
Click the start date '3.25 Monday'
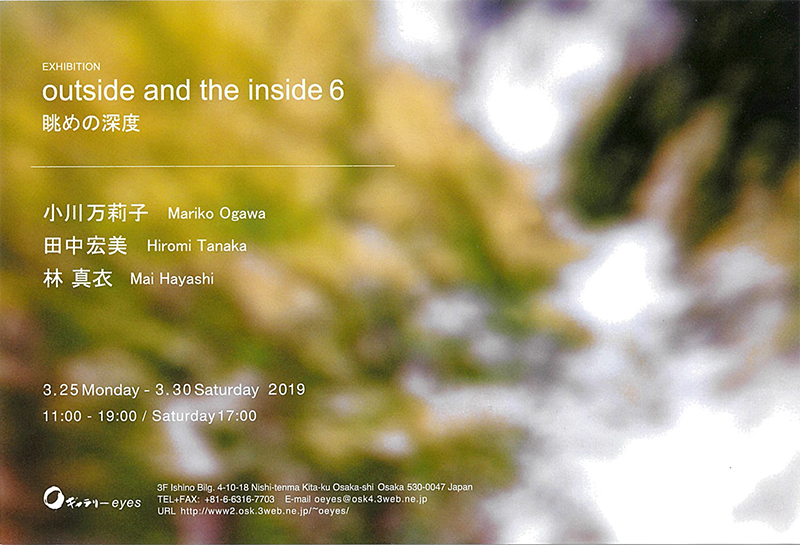tap(89, 389)
